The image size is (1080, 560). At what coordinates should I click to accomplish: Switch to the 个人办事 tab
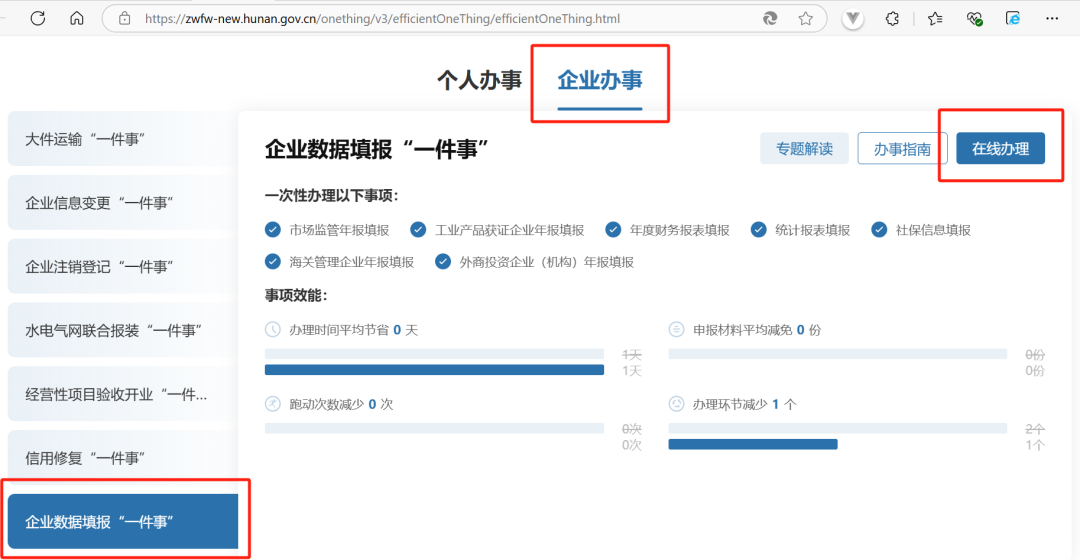pyautogui.click(x=479, y=81)
